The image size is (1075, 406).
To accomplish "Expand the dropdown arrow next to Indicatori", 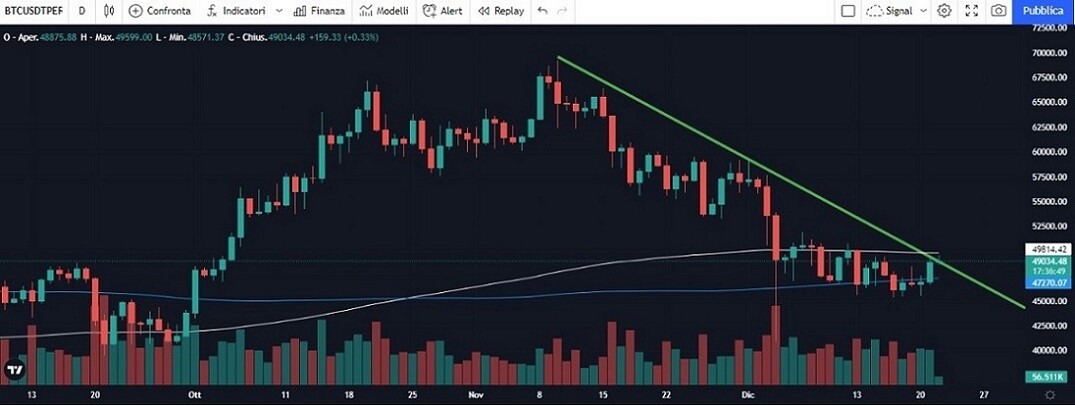I will click(278, 11).
